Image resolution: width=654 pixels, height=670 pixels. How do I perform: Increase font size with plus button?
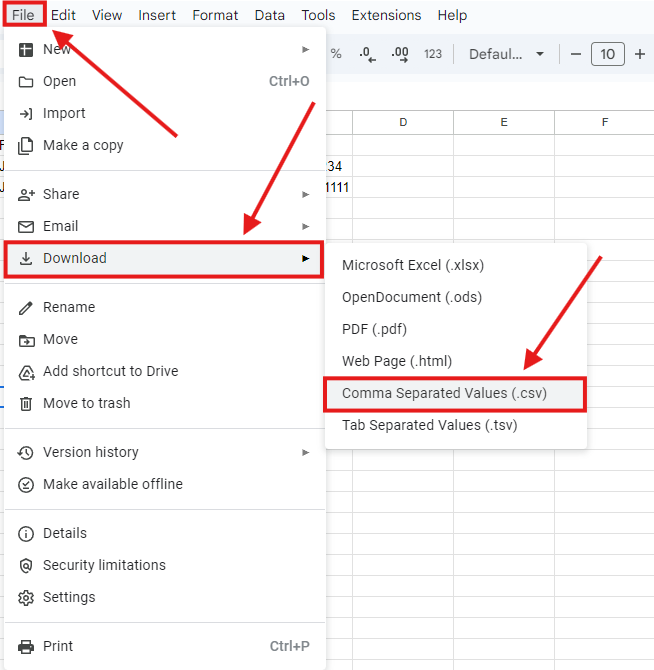[x=640, y=54]
